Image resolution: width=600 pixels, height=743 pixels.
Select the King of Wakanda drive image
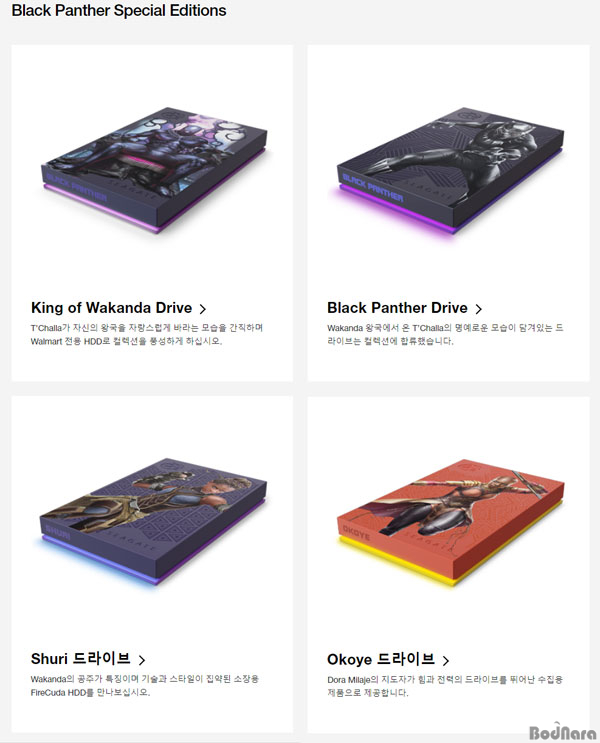[x=155, y=170]
